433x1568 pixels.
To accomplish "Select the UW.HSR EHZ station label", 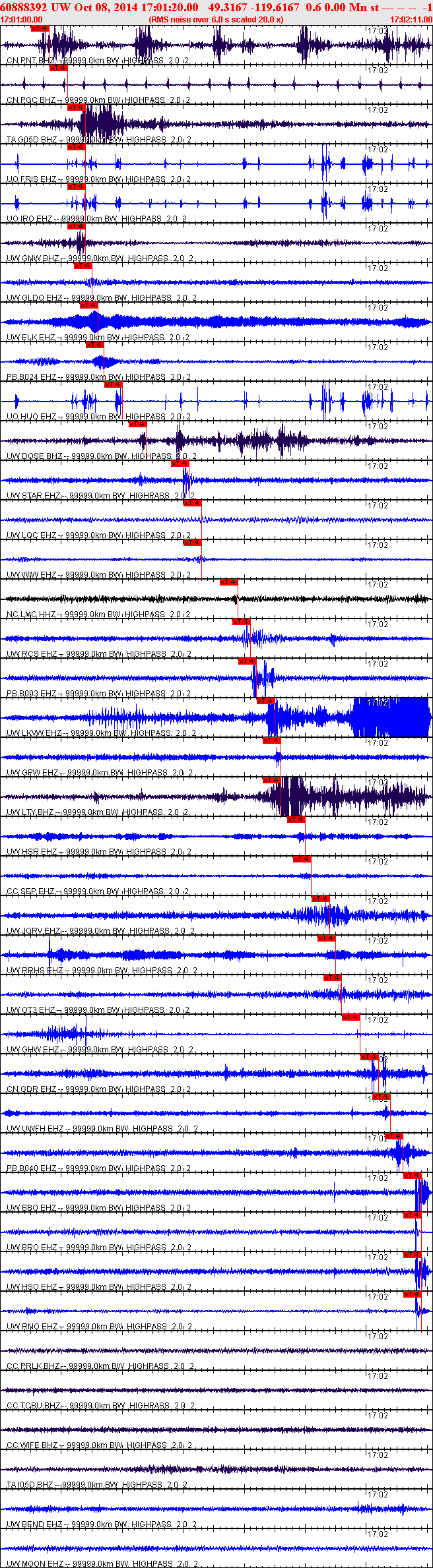I will point(32,852).
